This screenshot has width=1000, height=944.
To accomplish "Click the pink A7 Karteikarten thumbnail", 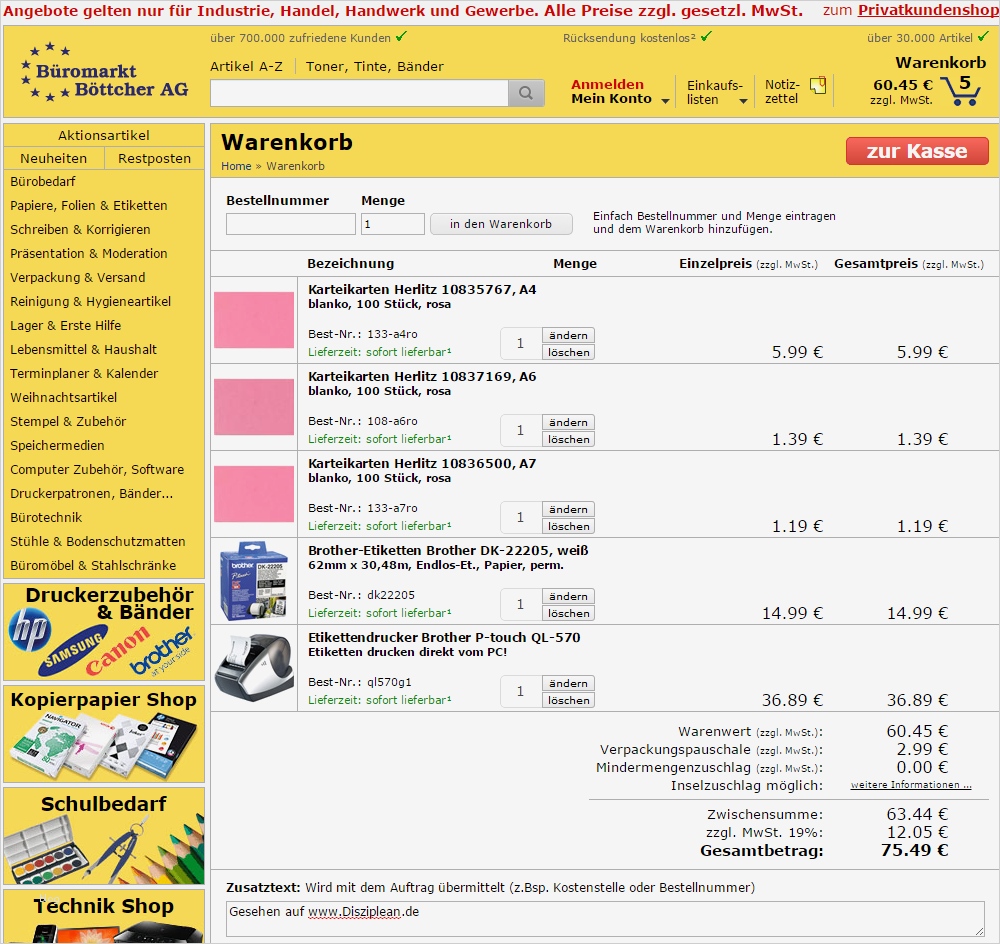I will tap(254, 494).
